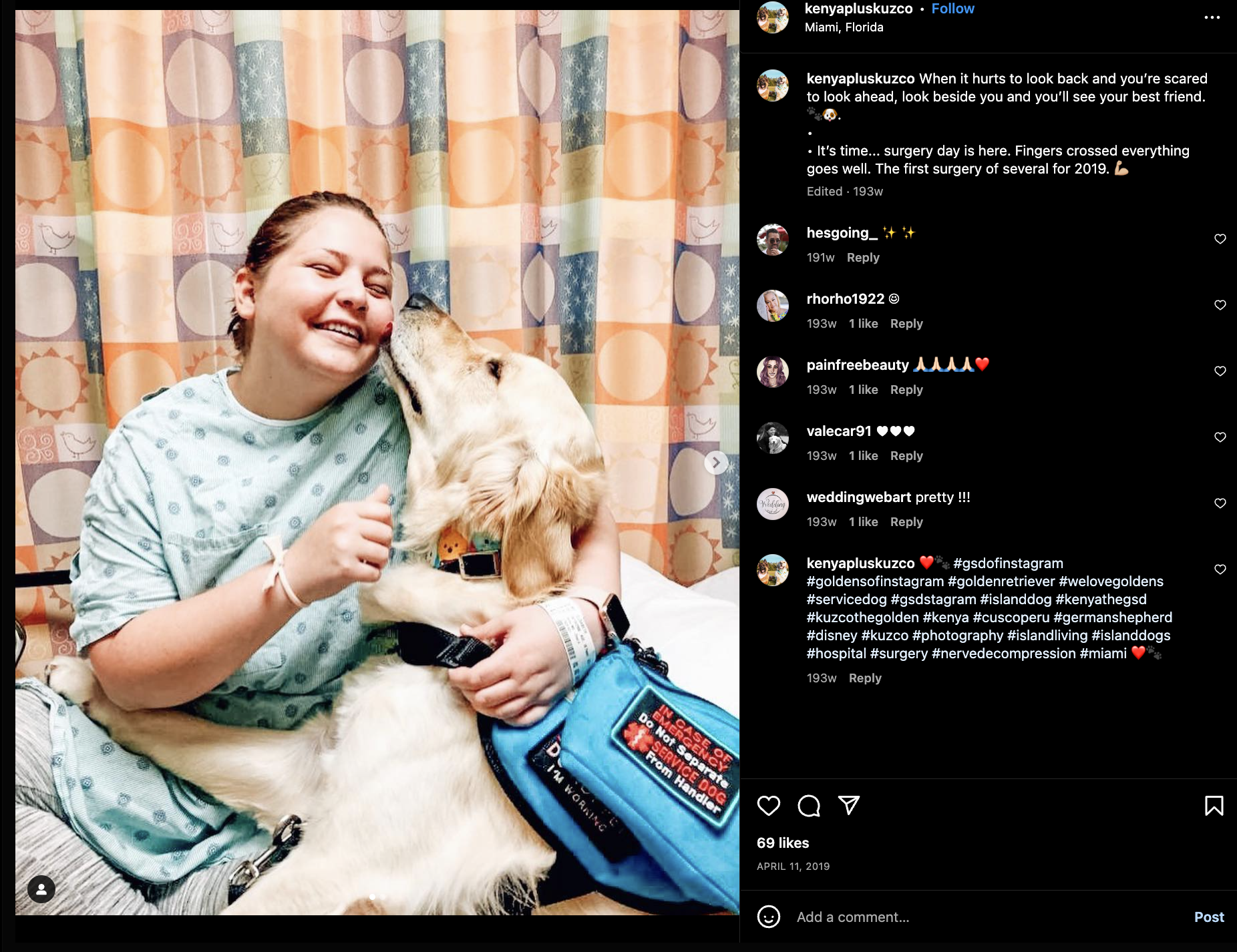View the 69 likes list

tap(783, 843)
